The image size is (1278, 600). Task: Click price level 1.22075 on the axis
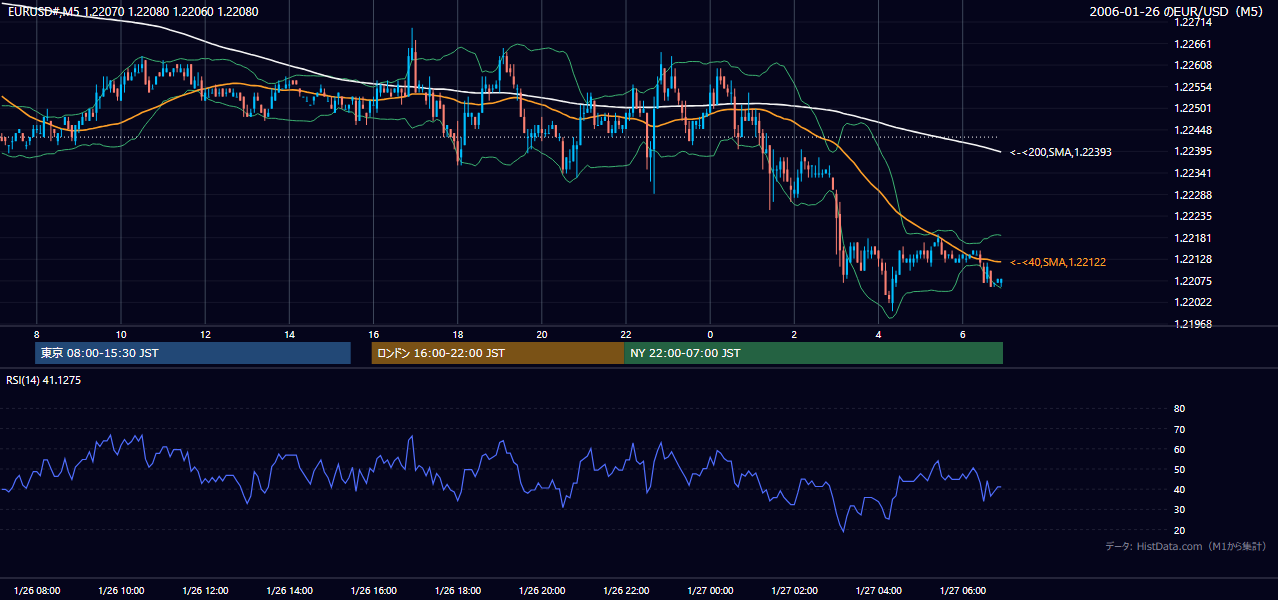click(1194, 281)
